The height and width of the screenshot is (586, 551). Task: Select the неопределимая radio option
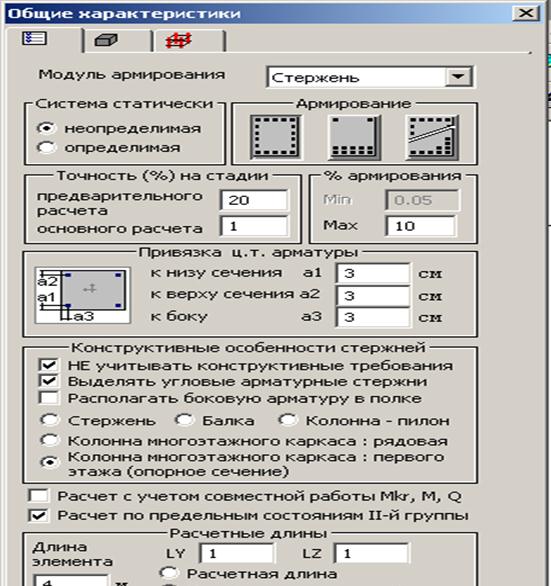click(x=47, y=129)
